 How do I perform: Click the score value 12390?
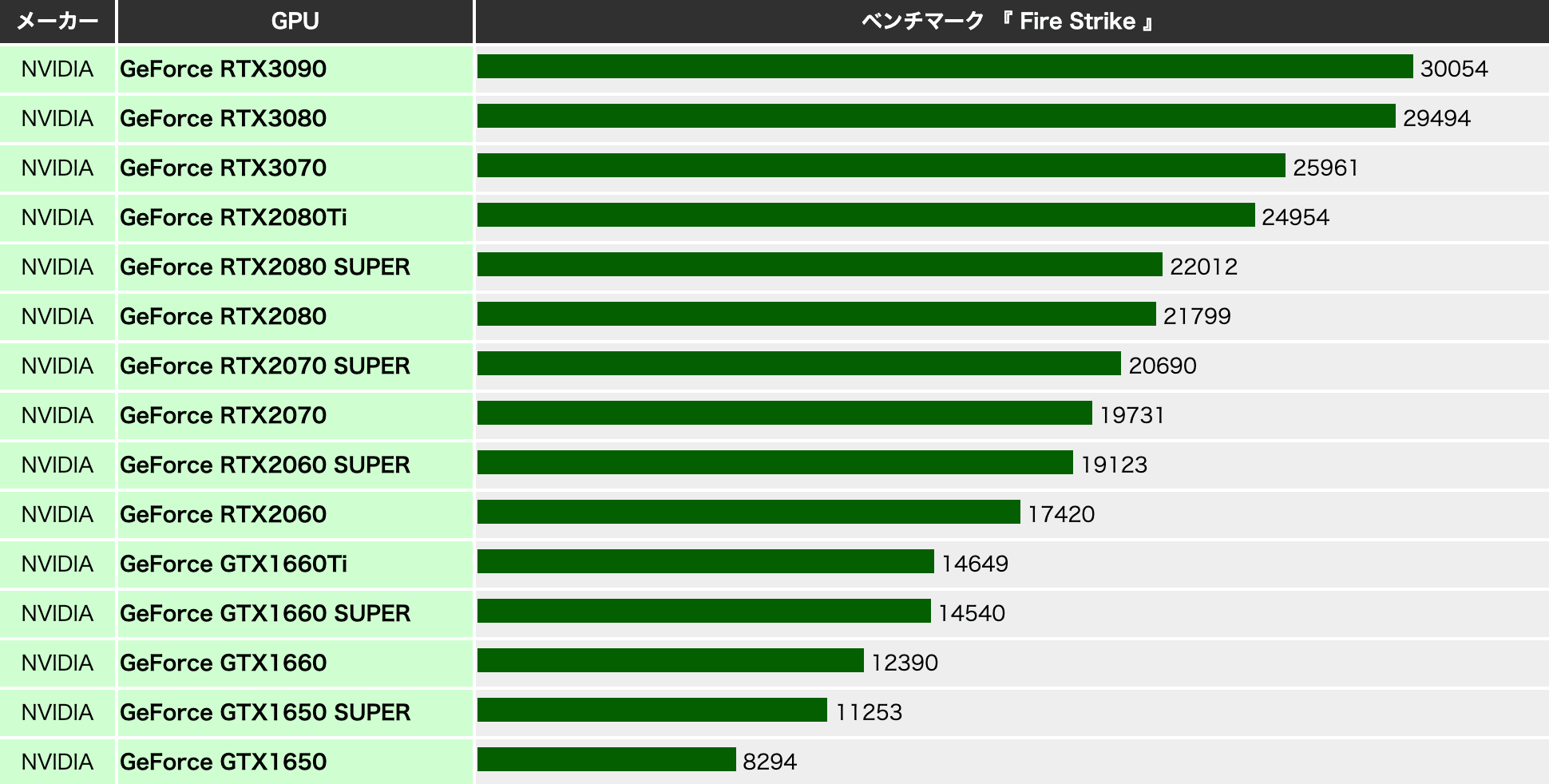click(x=904, y=663)
